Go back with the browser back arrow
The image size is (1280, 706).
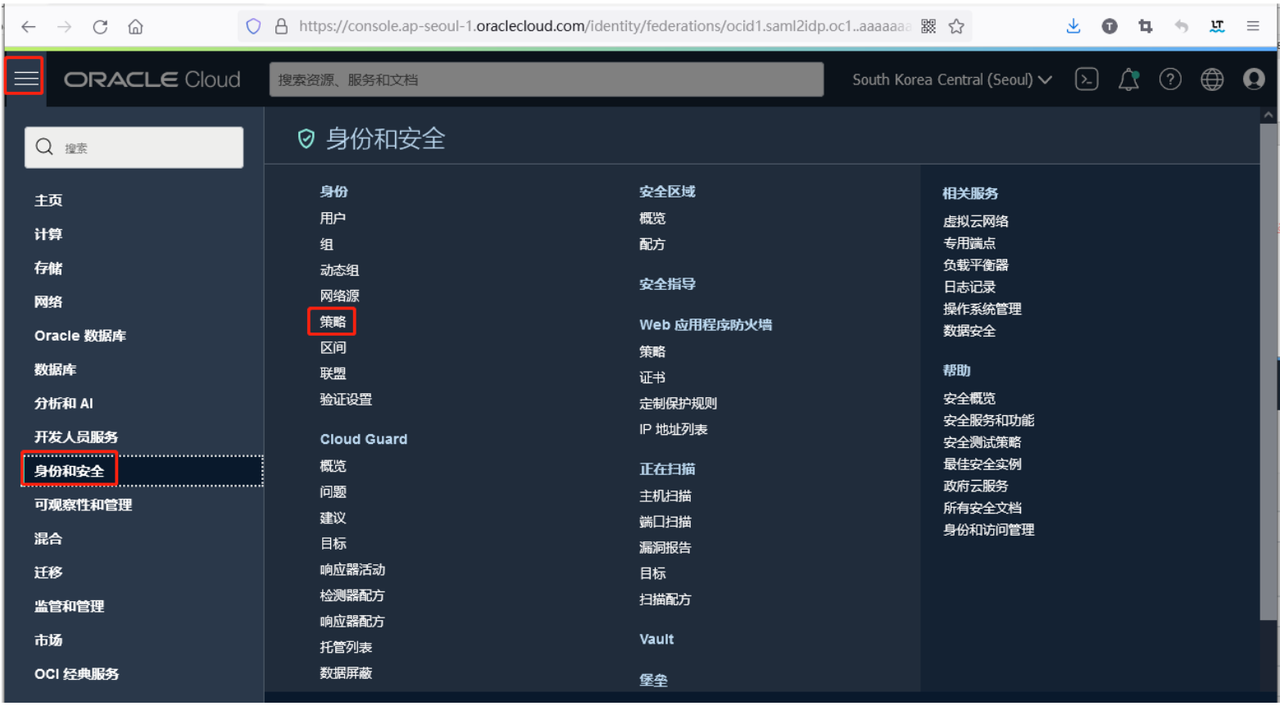click(28, 27)
